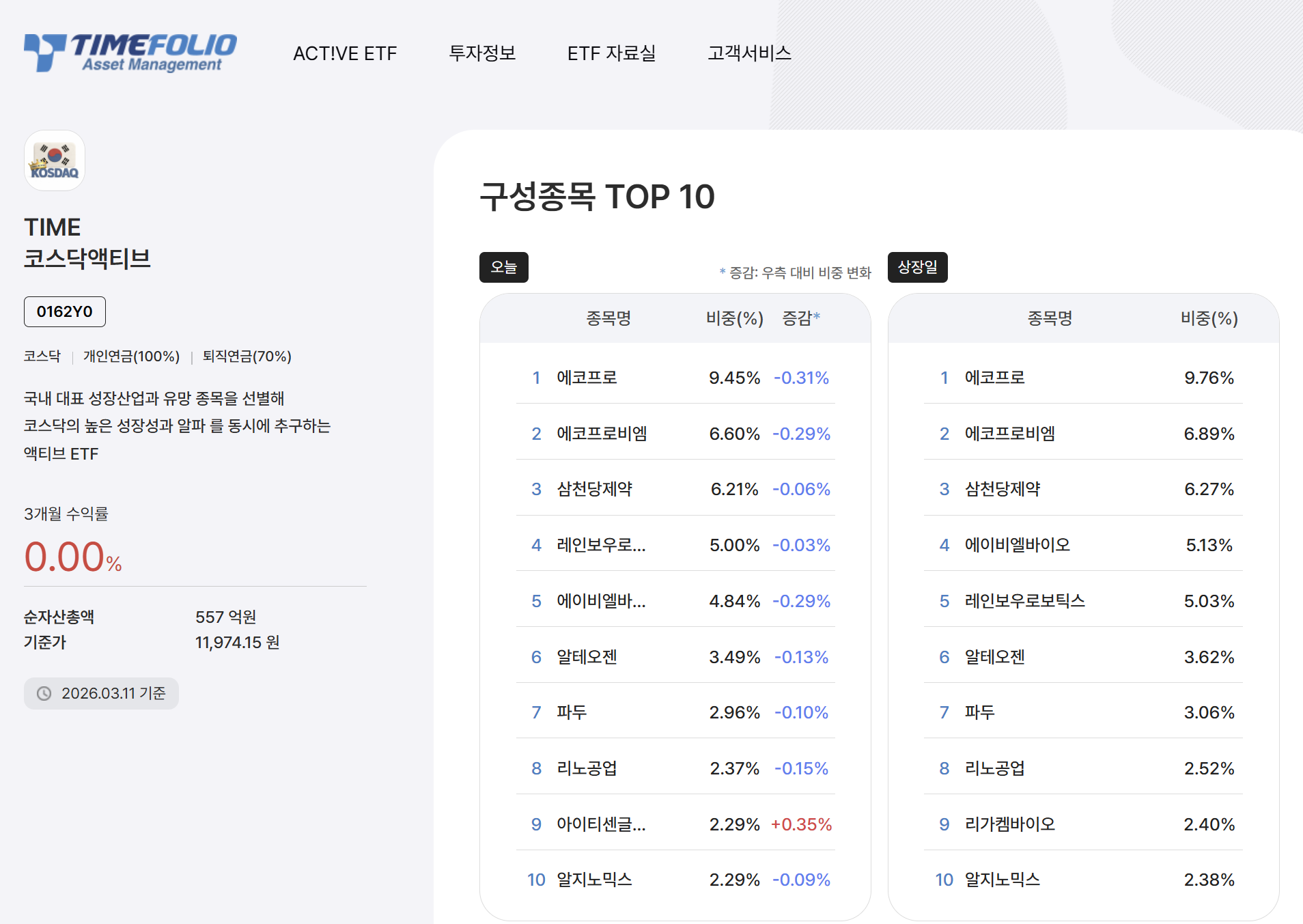
Task: Click 알지노믹스 in the today table
Action: (595, 880)
